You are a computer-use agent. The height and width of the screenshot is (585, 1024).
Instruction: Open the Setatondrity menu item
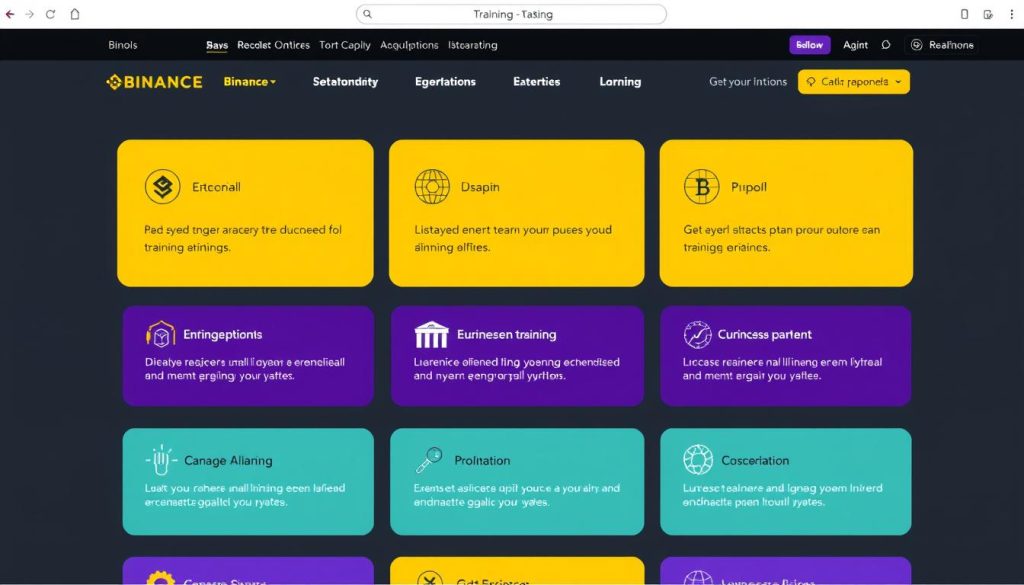pyautogui.click(x=345, y=82)
